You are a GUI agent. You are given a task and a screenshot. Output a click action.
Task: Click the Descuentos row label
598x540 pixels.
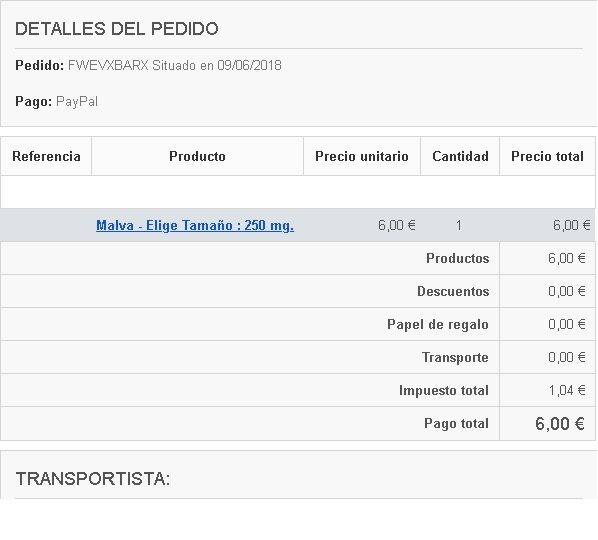[453, 291]
